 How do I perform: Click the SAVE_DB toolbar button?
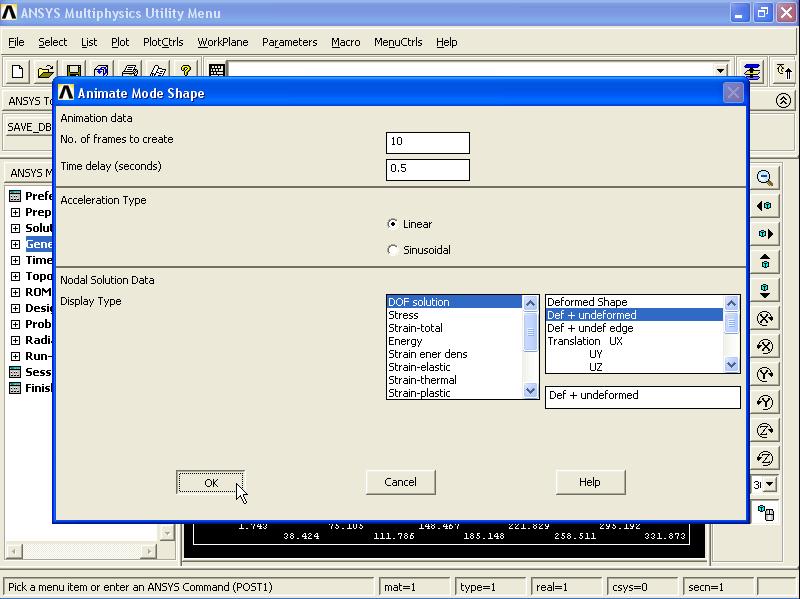pyautogui.click(x=29, y=127)
